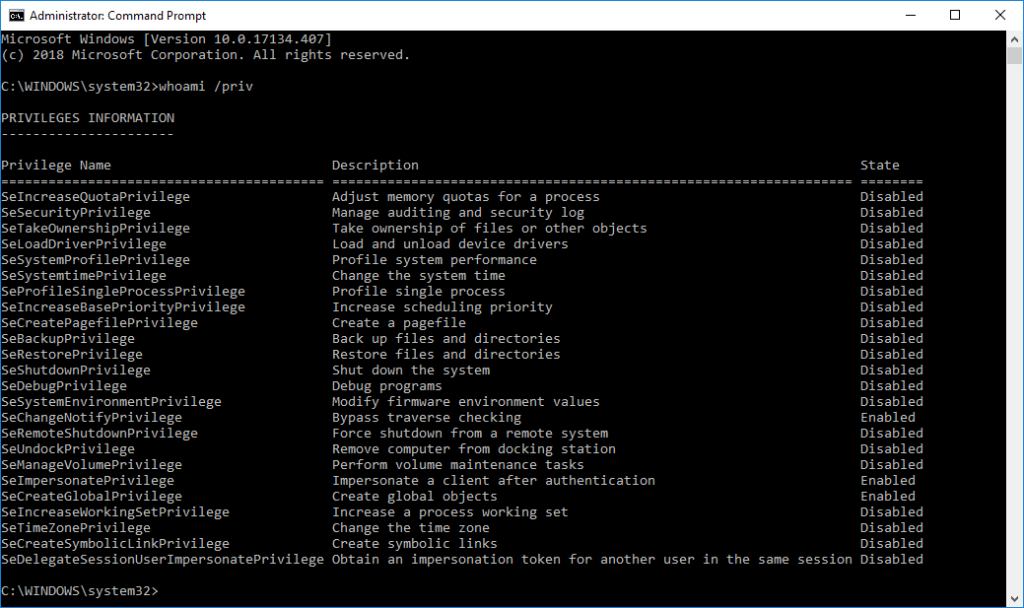Image resolution: width=1024 pixels, height=608 pixels.
Task: Click the Command Prompt system menu icon
Action: tap(16, 15)
